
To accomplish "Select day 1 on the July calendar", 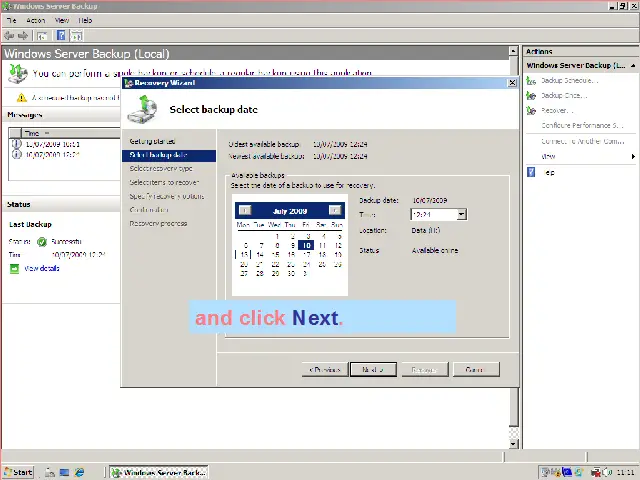I will [x=277, y=236].
